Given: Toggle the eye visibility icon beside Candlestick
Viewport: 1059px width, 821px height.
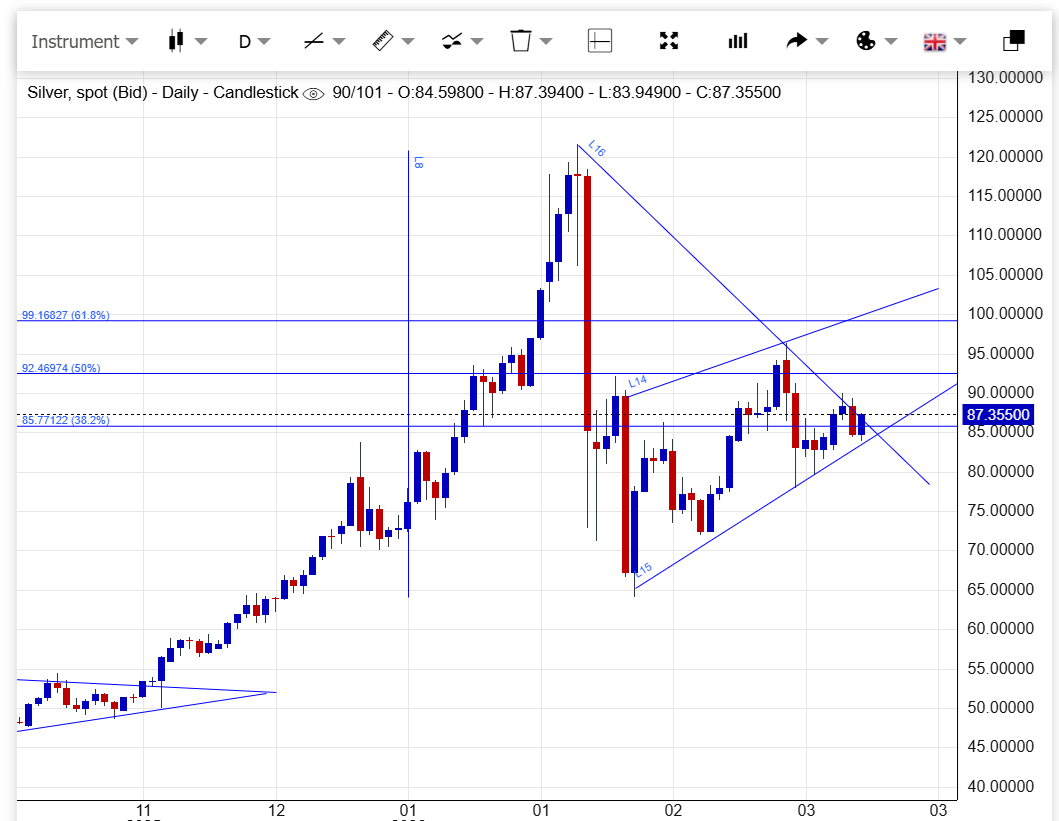Looking at the screenshot, I should [313, 93].
